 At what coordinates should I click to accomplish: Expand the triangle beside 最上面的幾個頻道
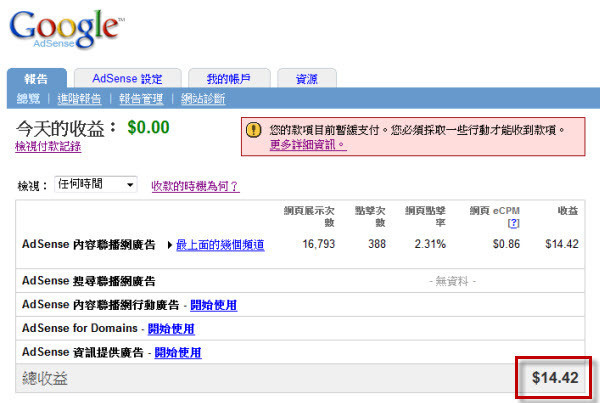point(170,245)
